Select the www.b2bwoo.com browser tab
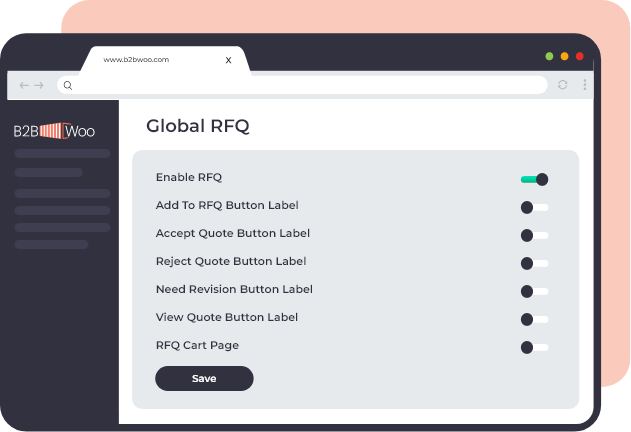 (x=165, y=60)
